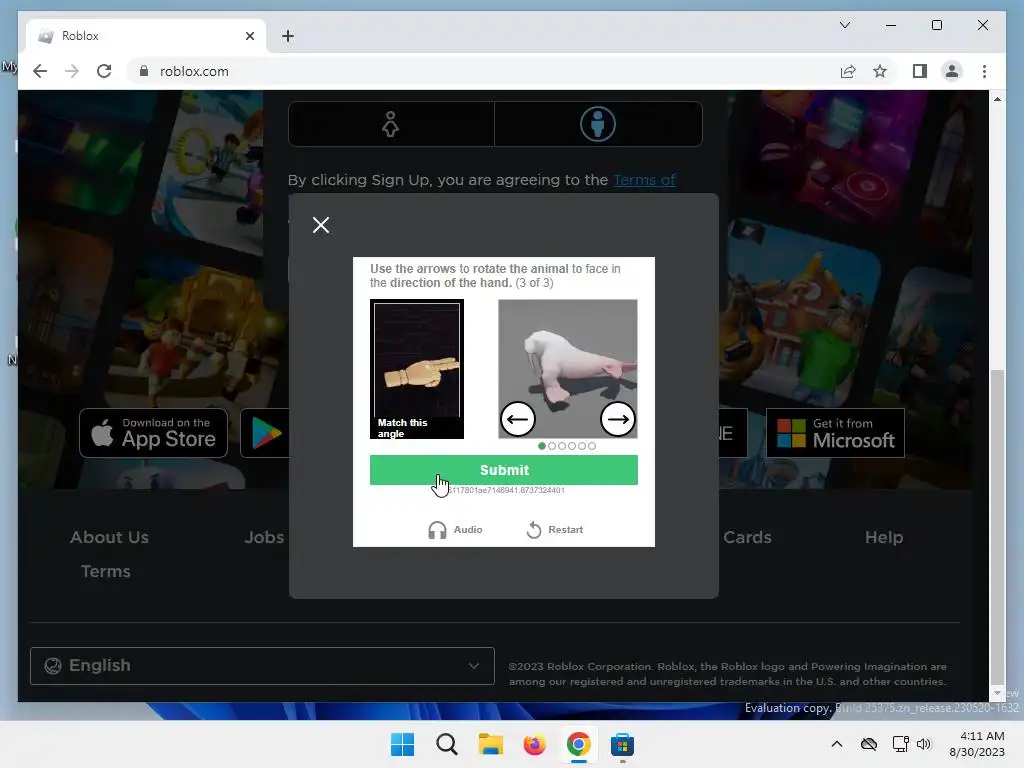This screenshot has height=768, width=1024.
Task: Select the Roblox browser tab
Action: tap(146, 36)
